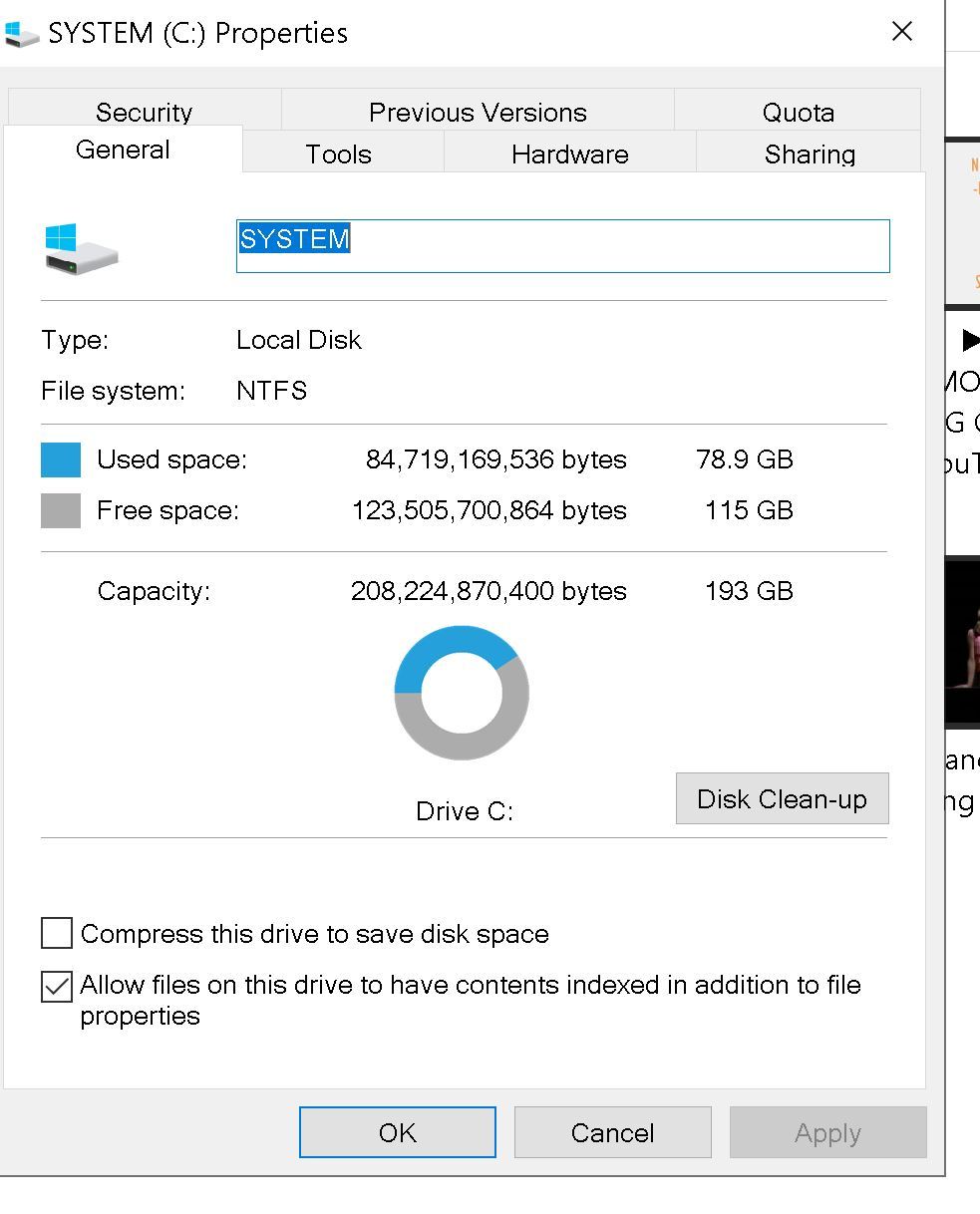Select the General tab

pos(123,150)
